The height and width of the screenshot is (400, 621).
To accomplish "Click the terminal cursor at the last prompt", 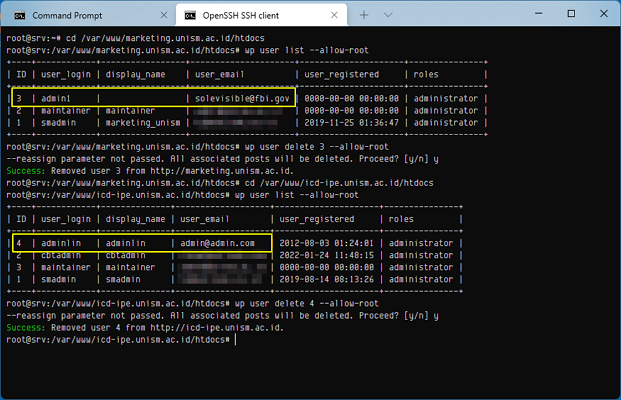I will click(229, 340).
